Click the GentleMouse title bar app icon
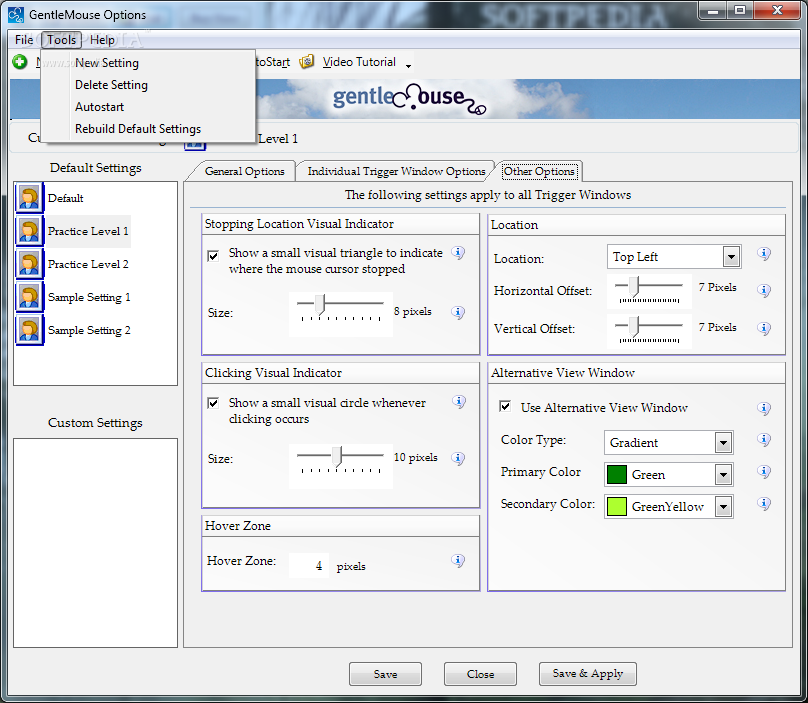The height and width of the screenshot is (703, 808). [x=16, y=15]
